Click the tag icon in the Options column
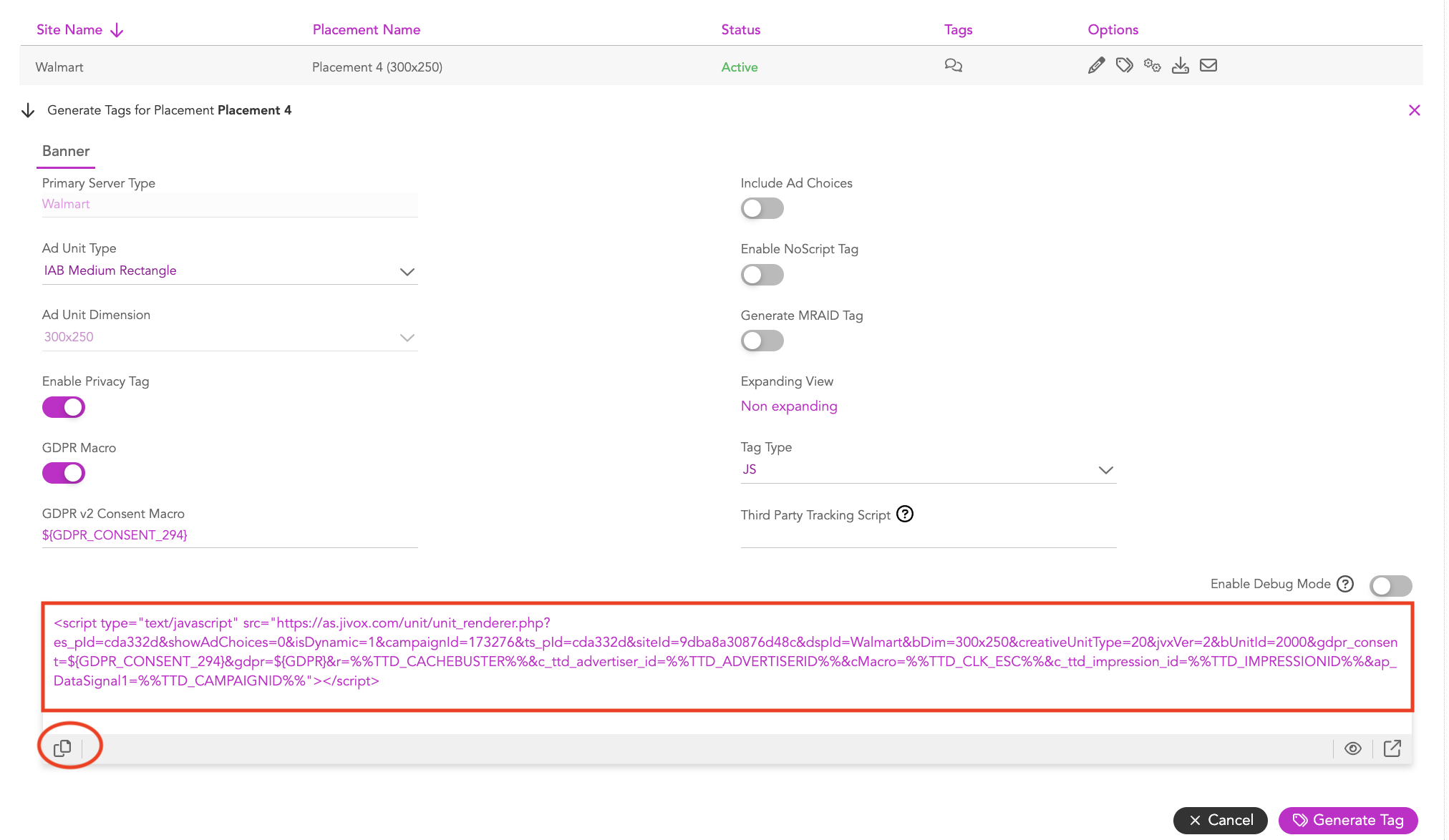This screenshot has height=840, width=1449. pos(1124,66)
